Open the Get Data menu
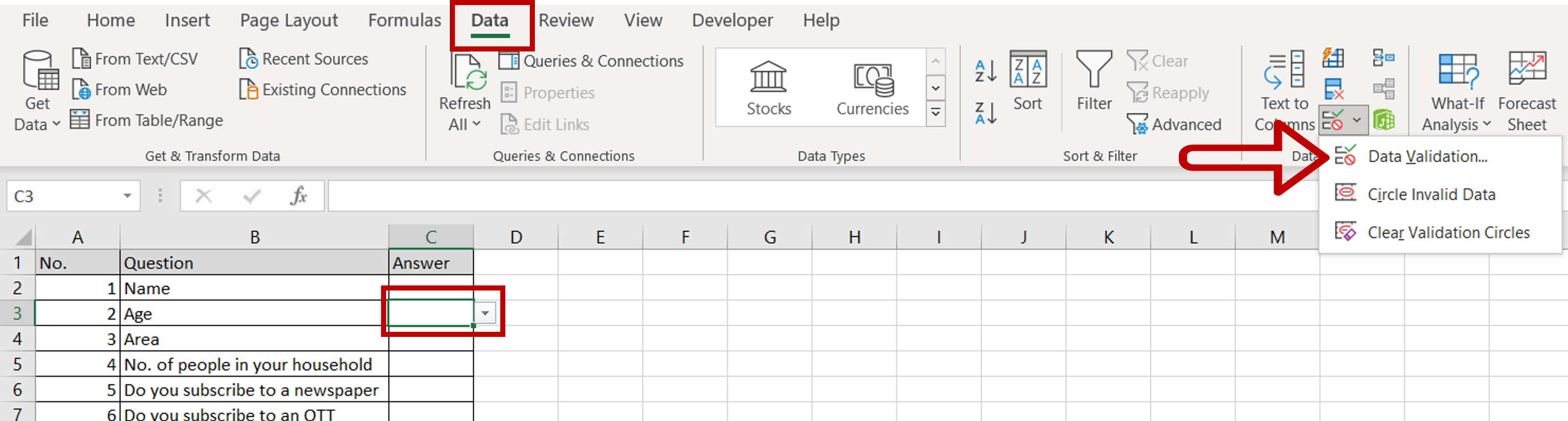 [x=37, y=91]
